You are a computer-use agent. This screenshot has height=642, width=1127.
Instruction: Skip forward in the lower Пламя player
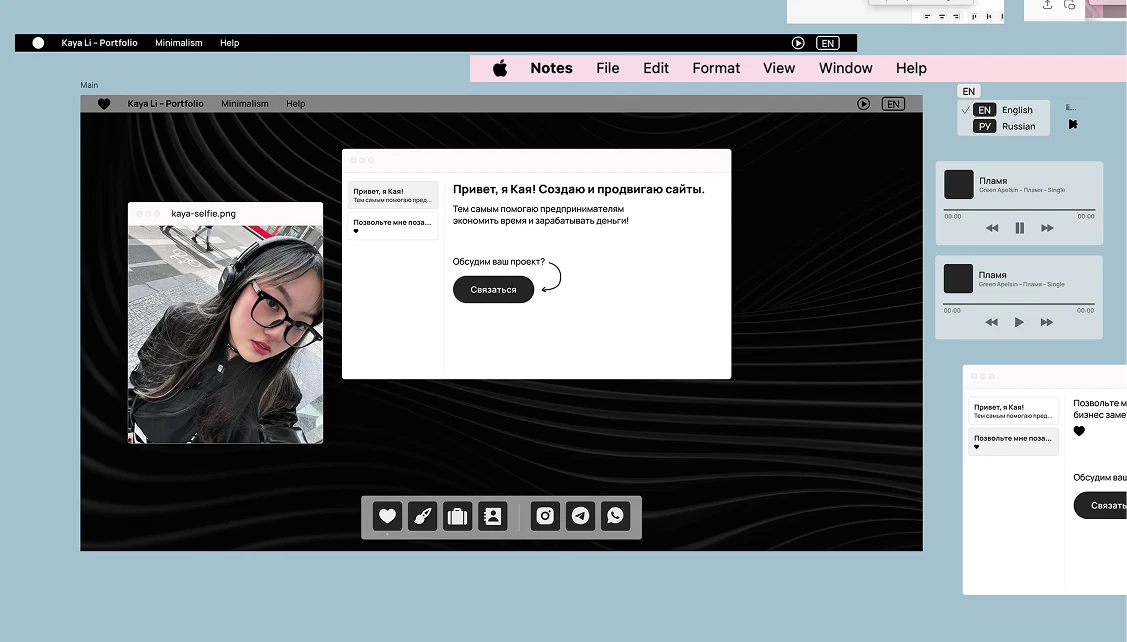click(x=1046, y=322)
